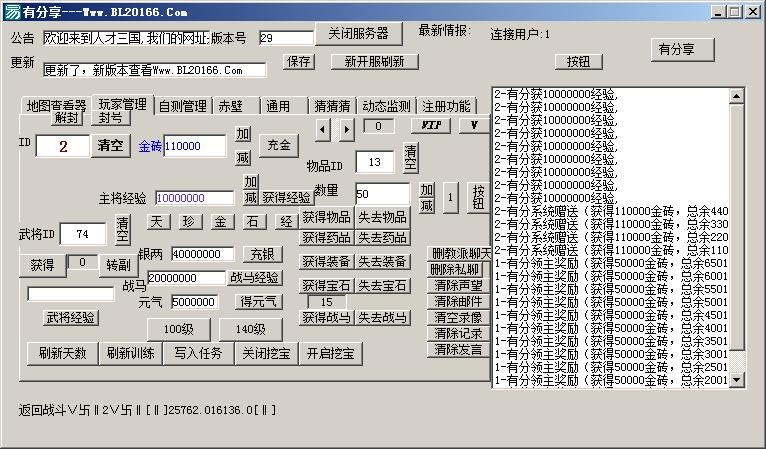Click 加 beside the 数量 field
Screen dimensions: 766x449
tap(426, 190)
